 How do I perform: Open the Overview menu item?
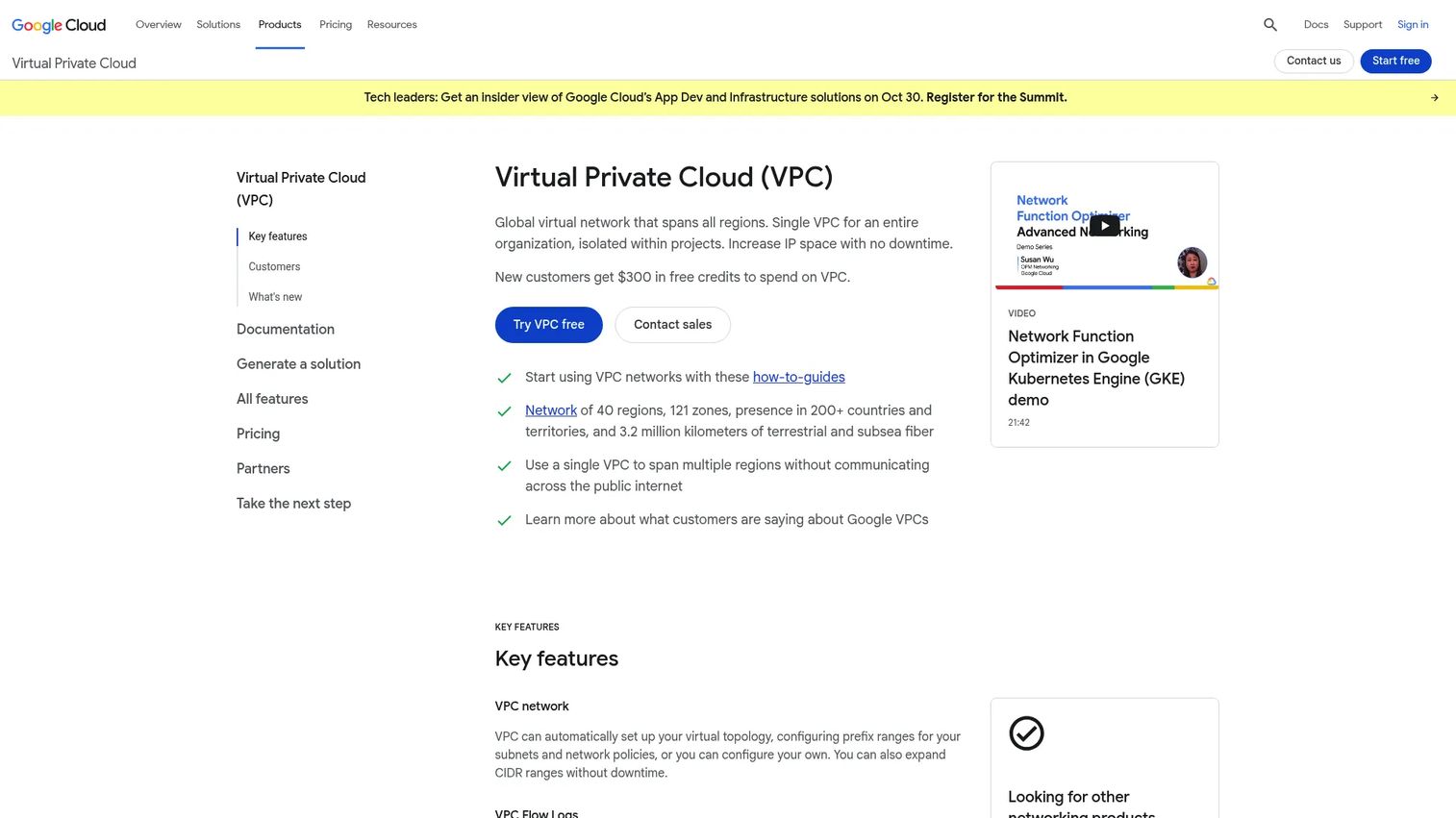(159, 25)
